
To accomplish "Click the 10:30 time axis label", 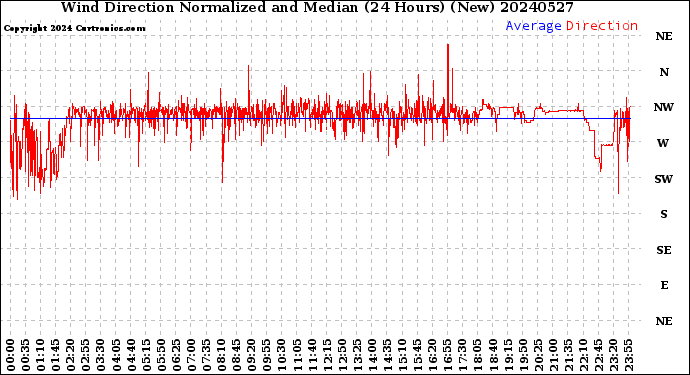I will pyautogui.click(x=282, y=355).
